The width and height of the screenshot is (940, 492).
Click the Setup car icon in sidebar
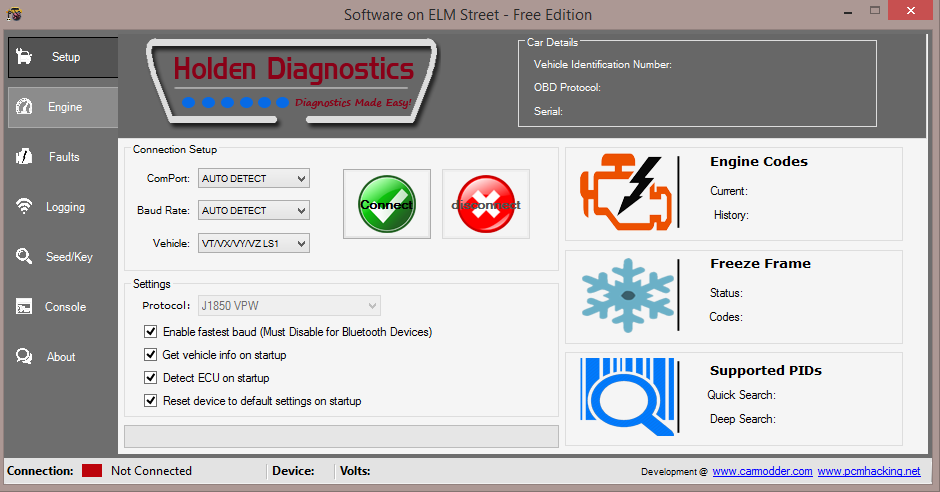pos(24,57)
